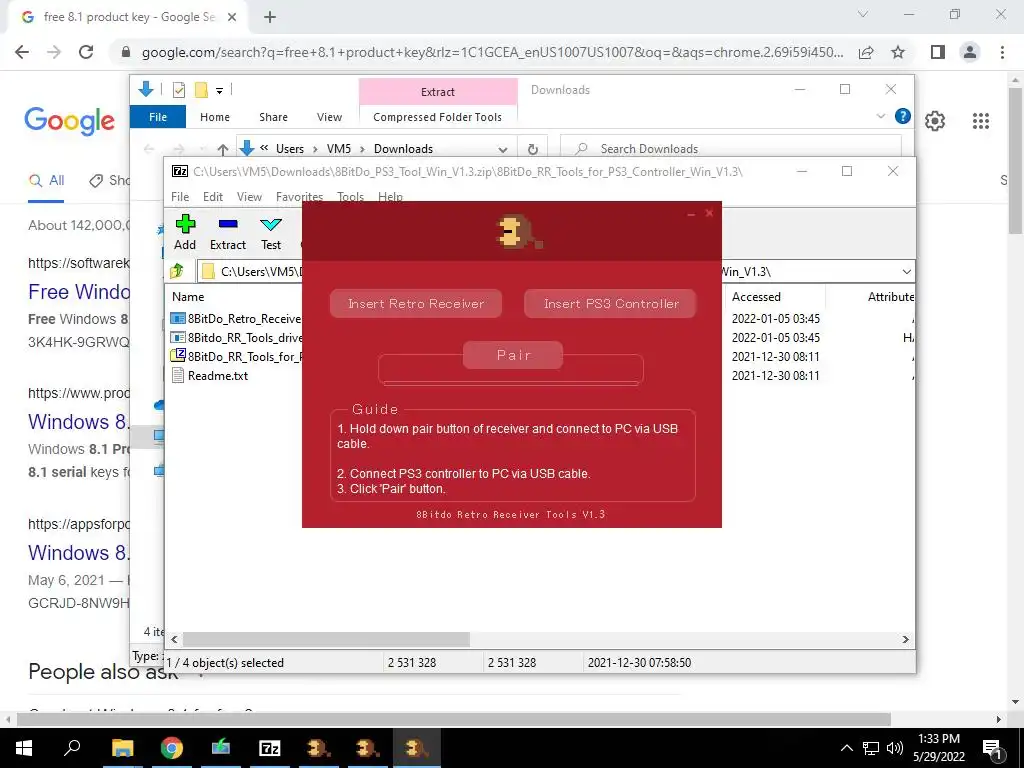Viewport: 1024px width, 768px height.
Task: Click the taskbar clock showing 1:33 PM
Action: point(938,748)
